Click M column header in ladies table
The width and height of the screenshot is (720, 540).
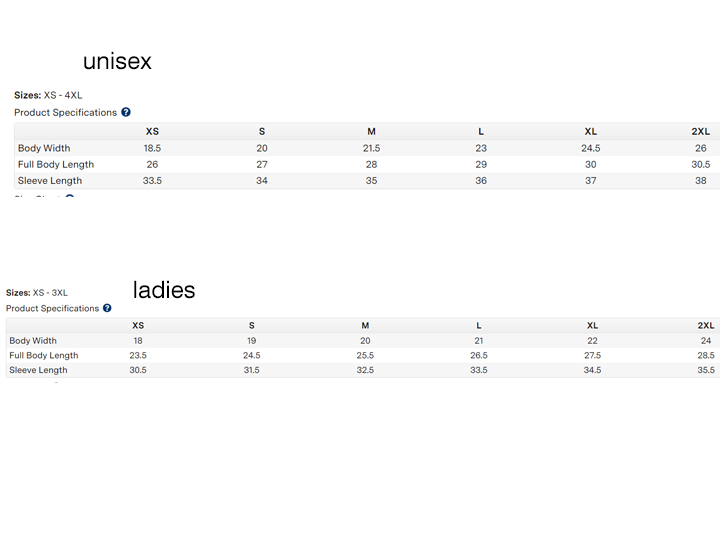click(x=365, y=326)
